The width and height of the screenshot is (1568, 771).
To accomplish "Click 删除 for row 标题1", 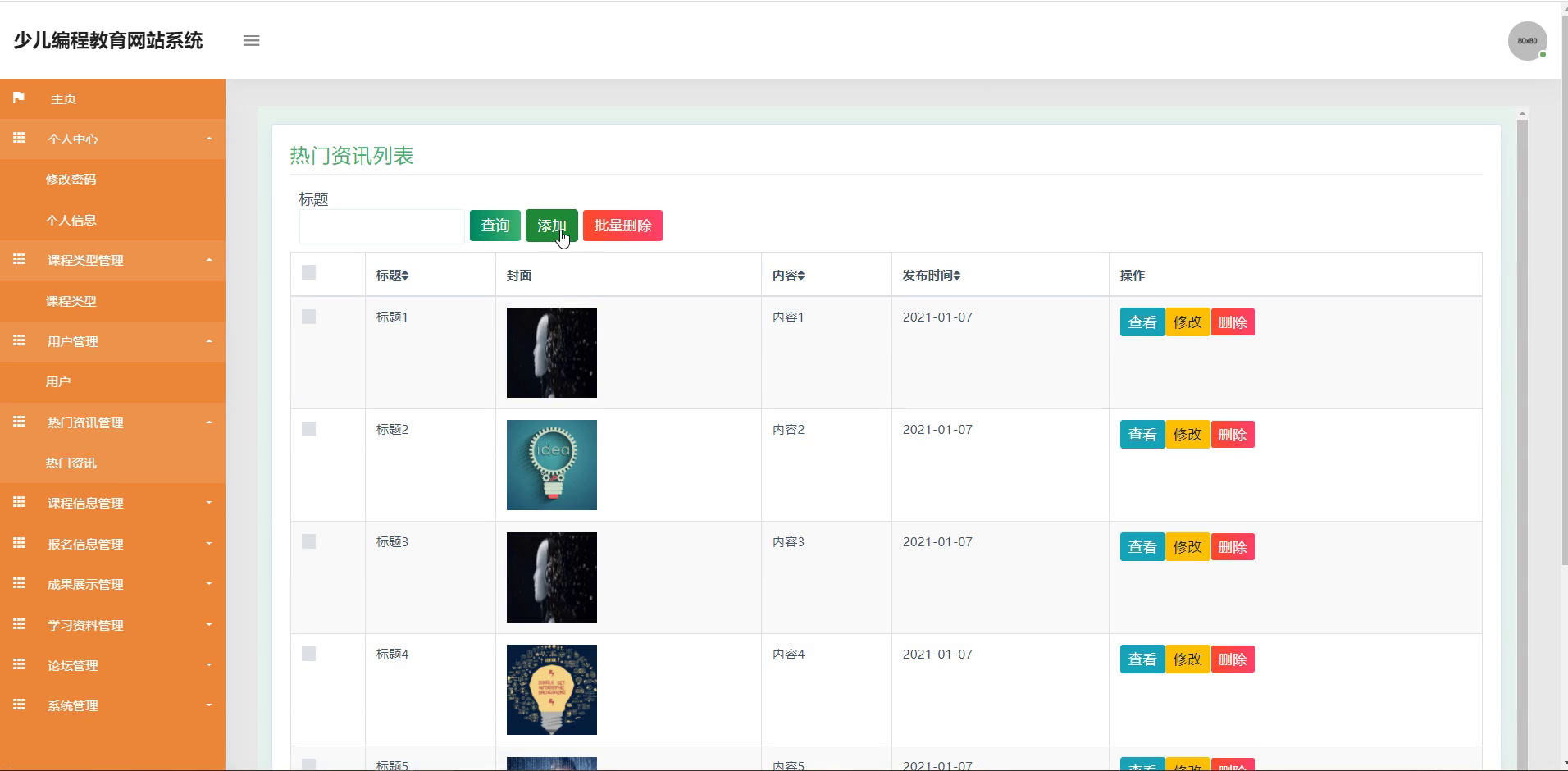I will click(x=1233, y=322).
